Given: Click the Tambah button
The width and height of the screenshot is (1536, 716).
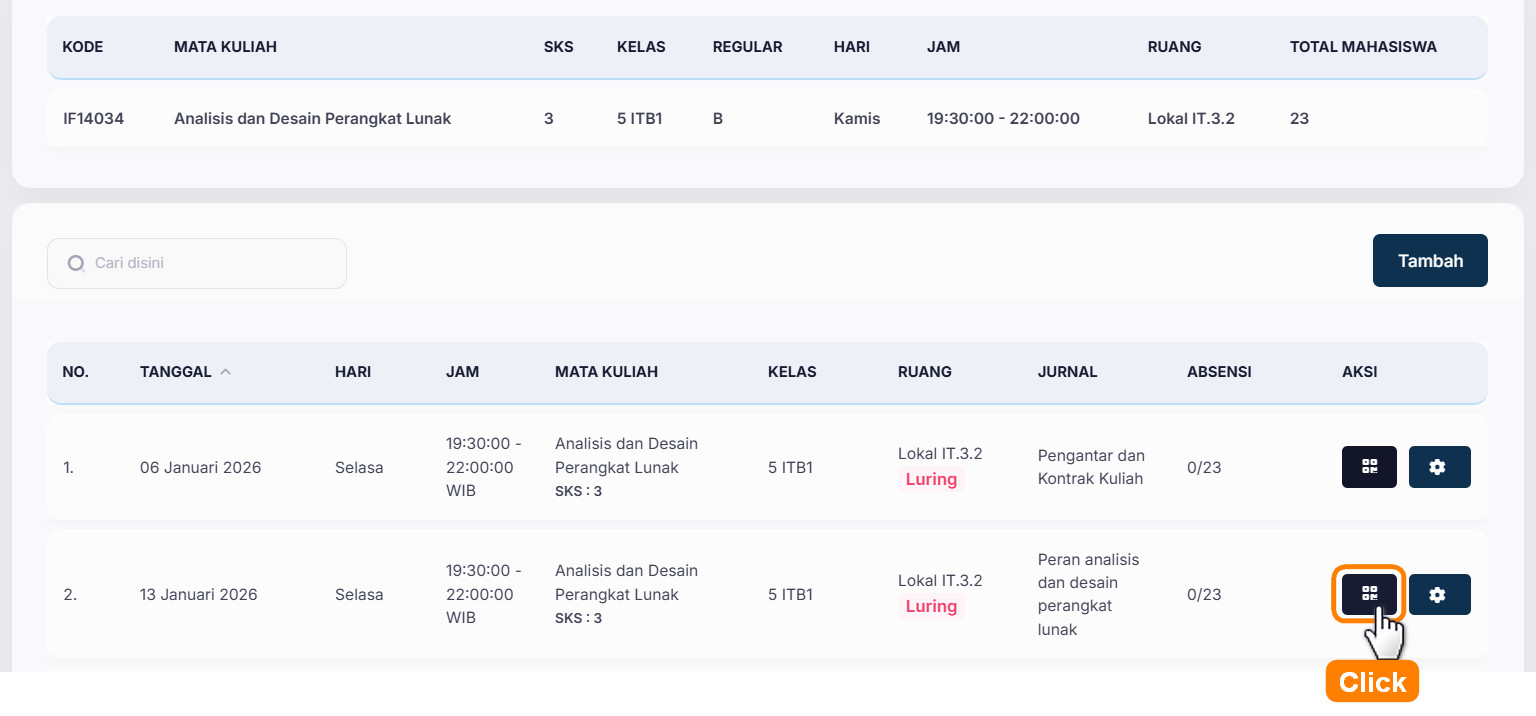Looking at the screenshot, I should tap(1430, 261).
